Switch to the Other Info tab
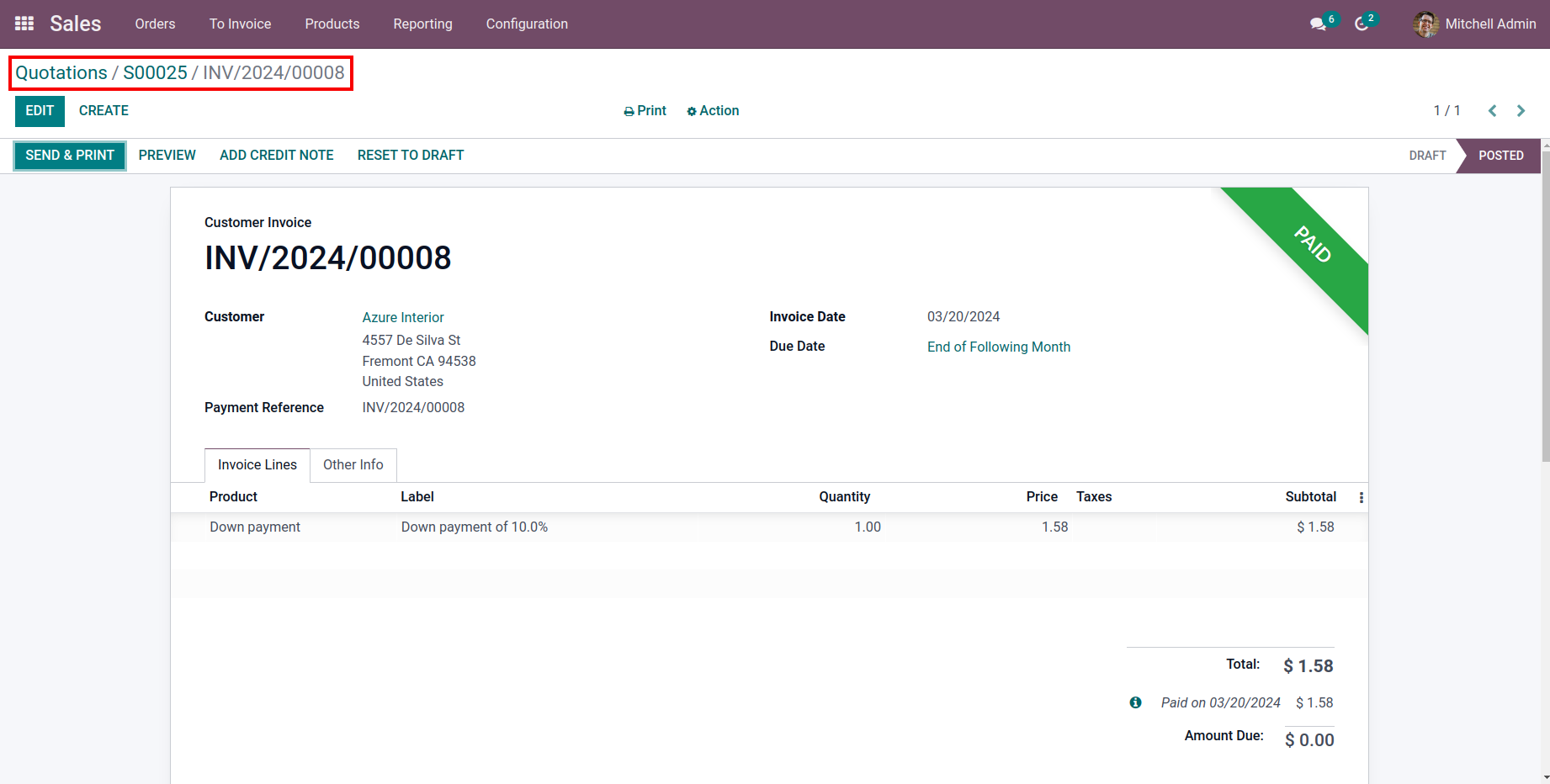1550x784 pixels. pyautogui.click(x=353, y=465)
